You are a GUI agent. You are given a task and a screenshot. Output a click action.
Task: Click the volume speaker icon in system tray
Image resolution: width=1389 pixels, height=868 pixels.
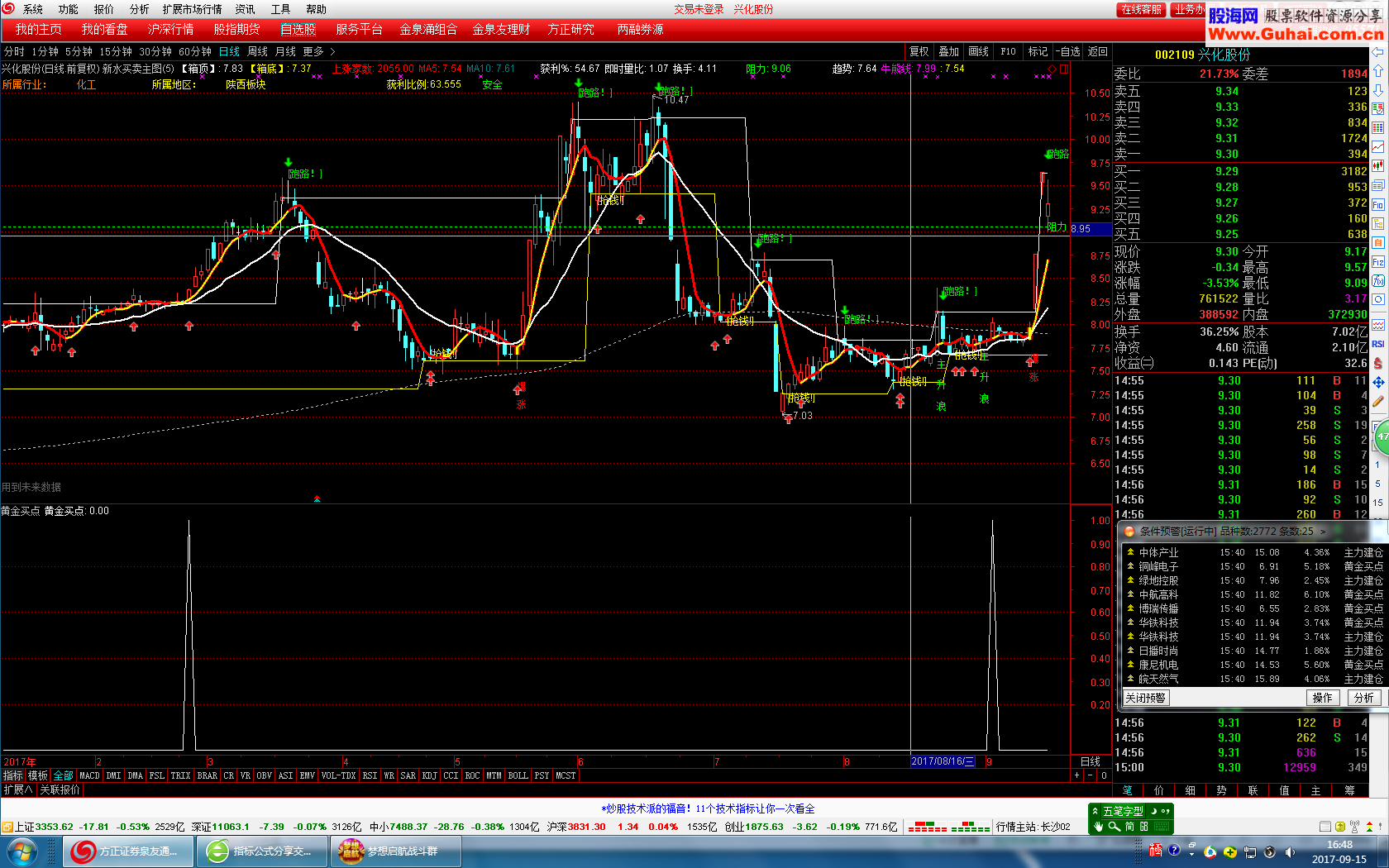[x=1288, y=851]
